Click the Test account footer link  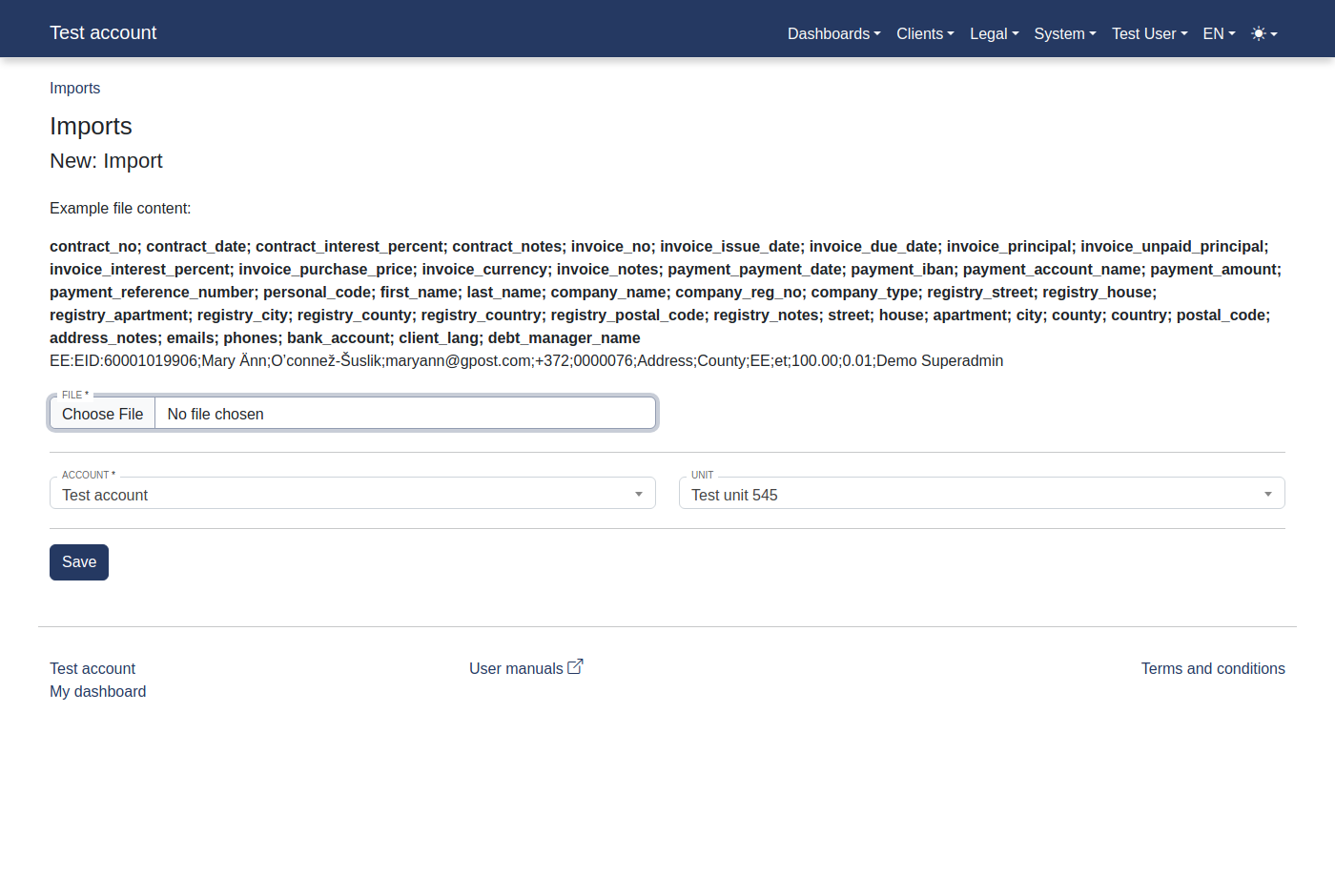(x=92, y=668)
